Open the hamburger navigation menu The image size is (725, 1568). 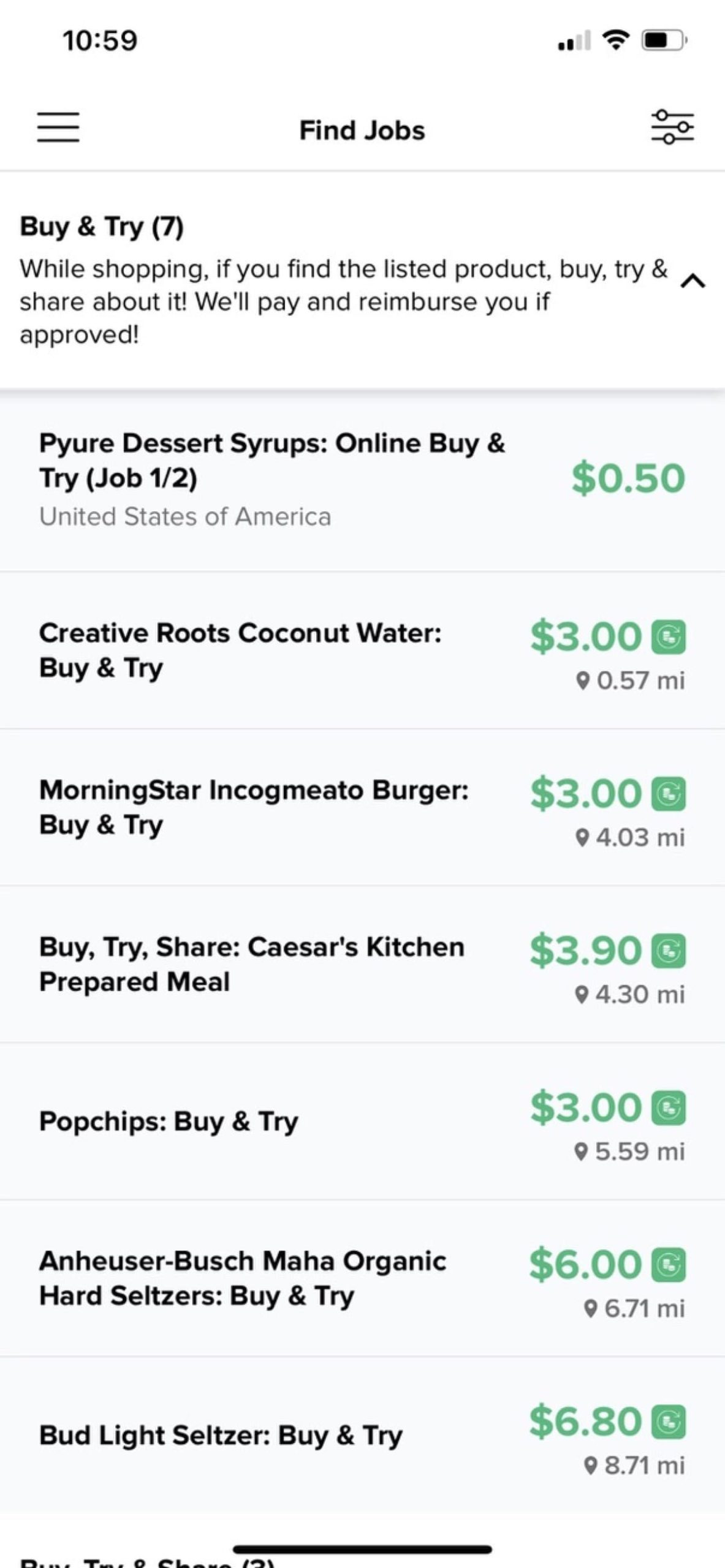tap(58, 127)
